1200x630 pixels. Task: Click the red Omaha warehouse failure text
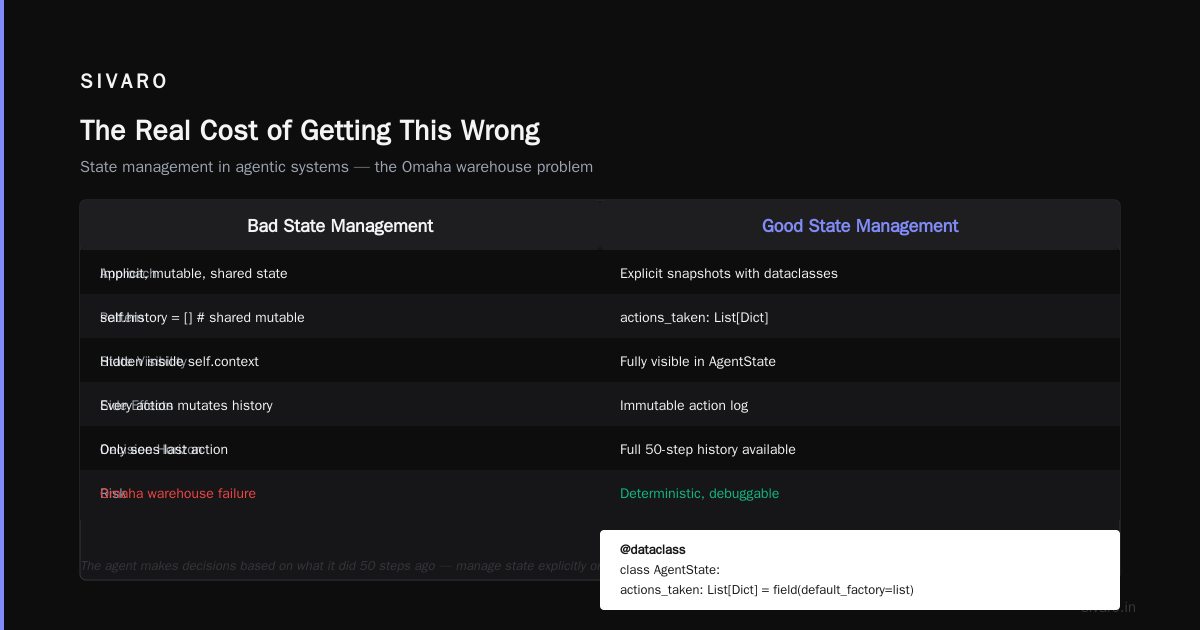[178, 493]
